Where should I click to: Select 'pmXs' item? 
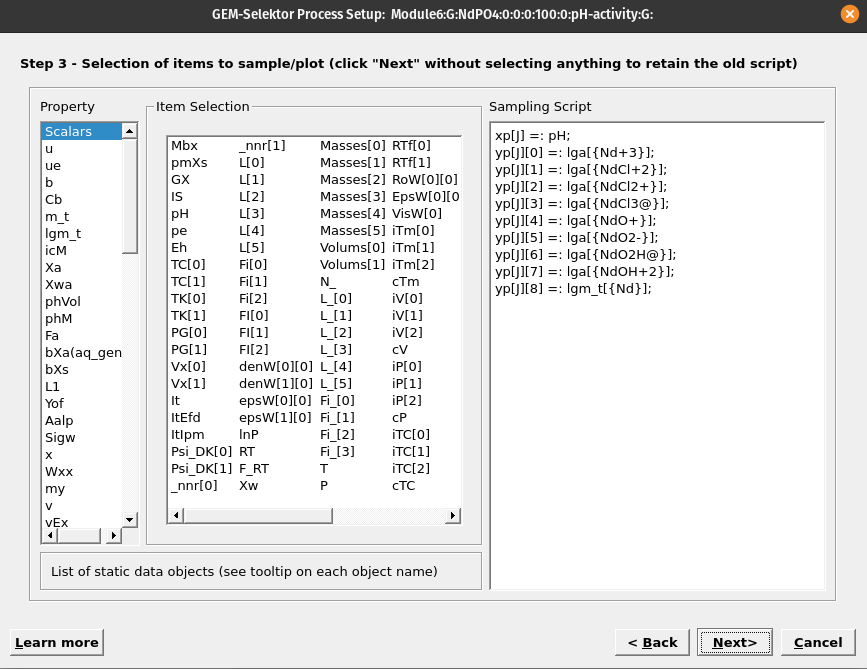(x=189, y=163)
